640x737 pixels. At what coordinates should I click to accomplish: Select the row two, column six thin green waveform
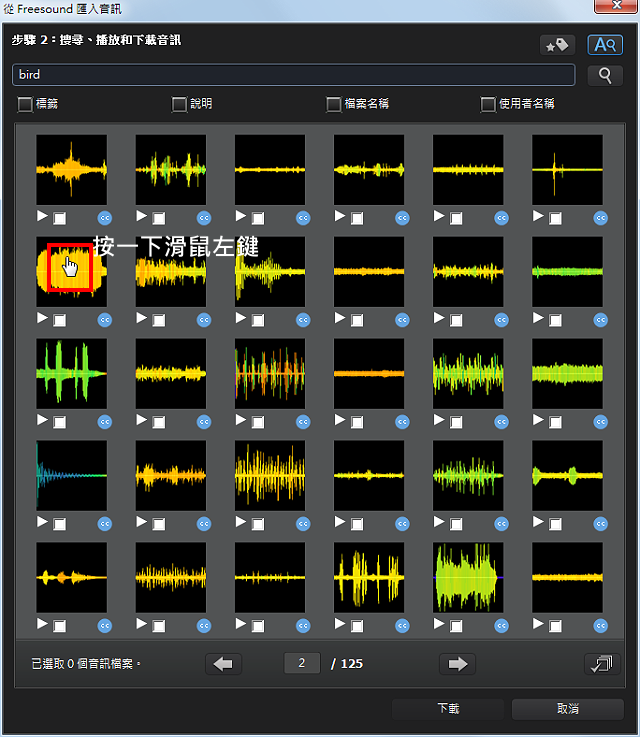567,272
